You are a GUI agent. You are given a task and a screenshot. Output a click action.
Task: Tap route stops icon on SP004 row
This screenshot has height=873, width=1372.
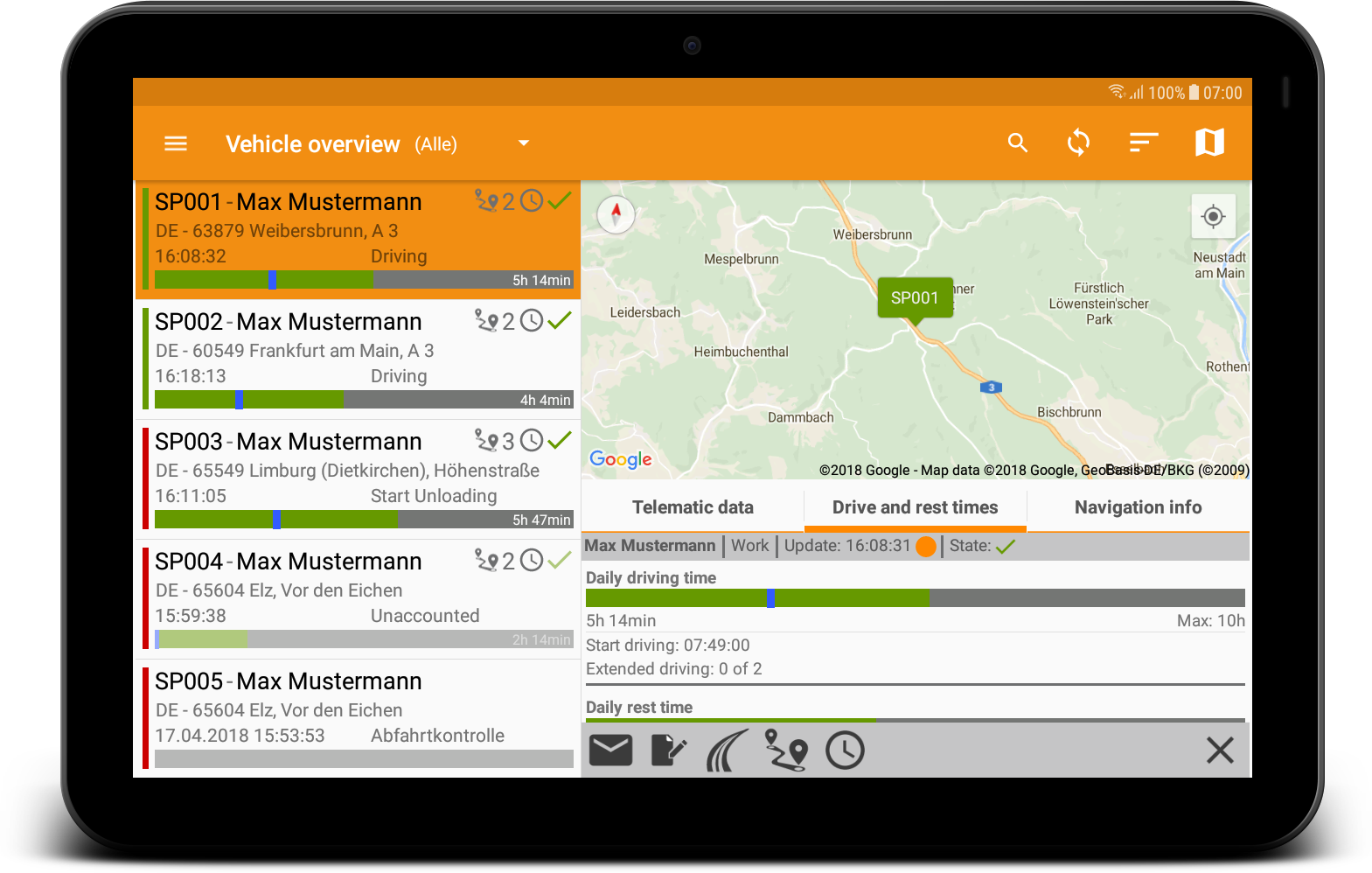pyautogui.click(x=486, y=561)
